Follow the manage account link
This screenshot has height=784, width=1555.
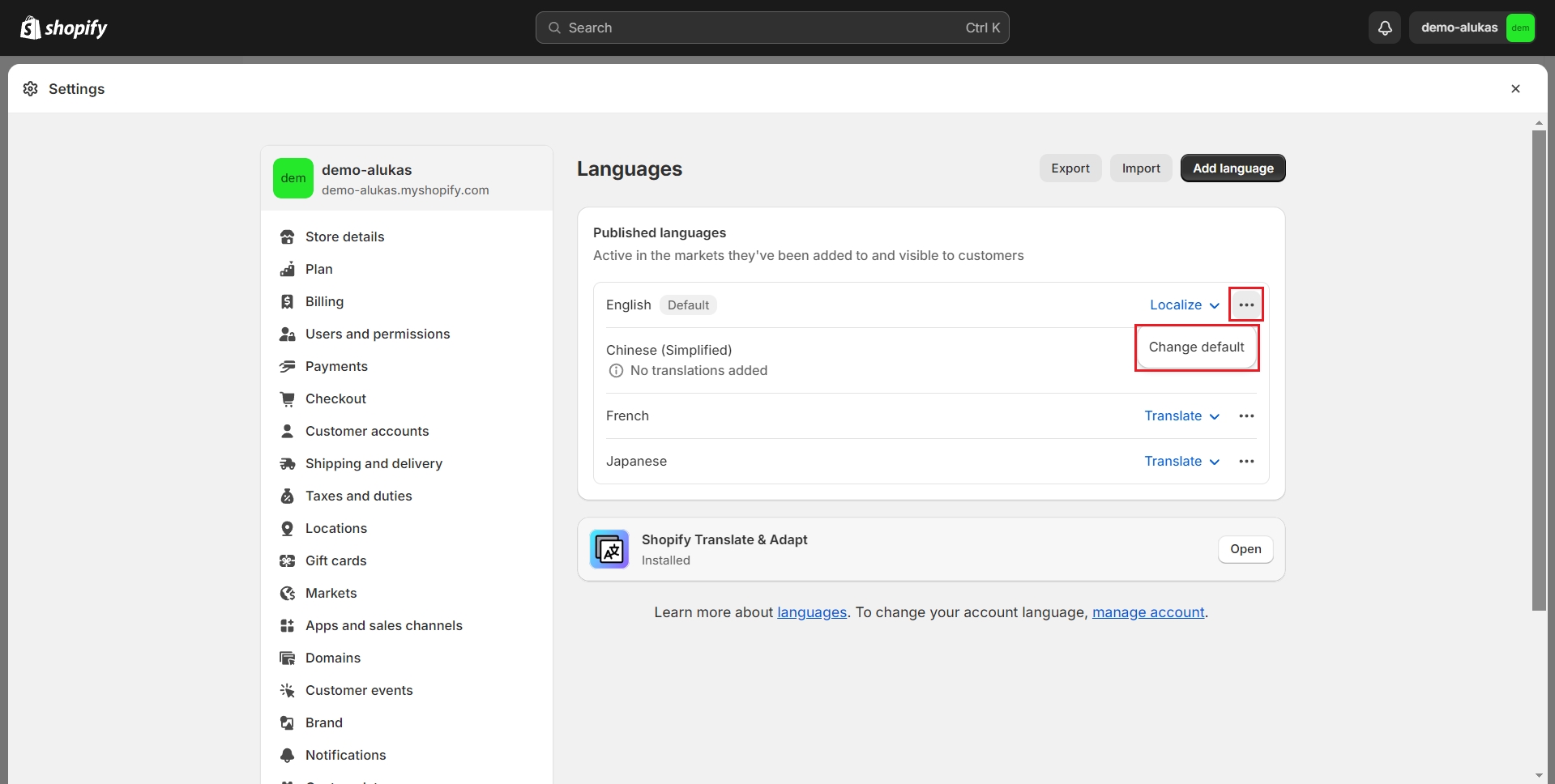[x=1147, y=612]
